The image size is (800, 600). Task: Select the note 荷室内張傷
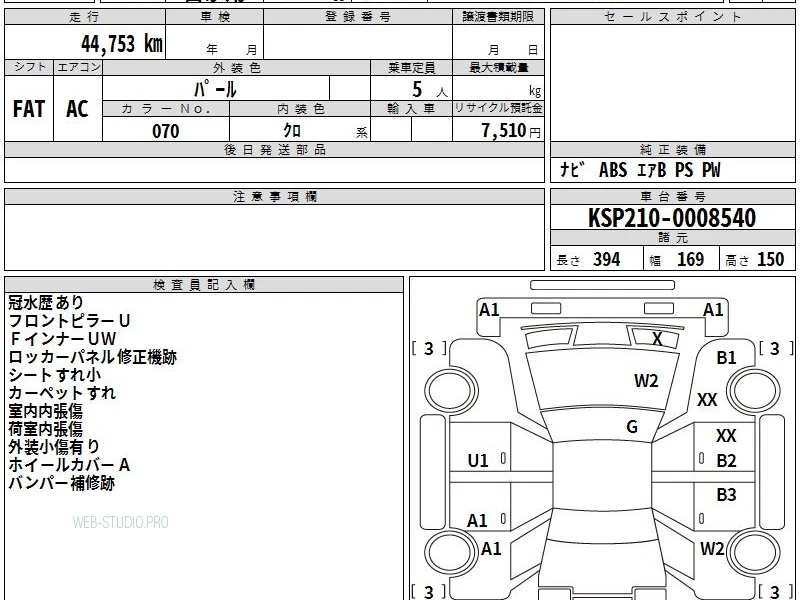pyautogui.click(x=45, y=429)
